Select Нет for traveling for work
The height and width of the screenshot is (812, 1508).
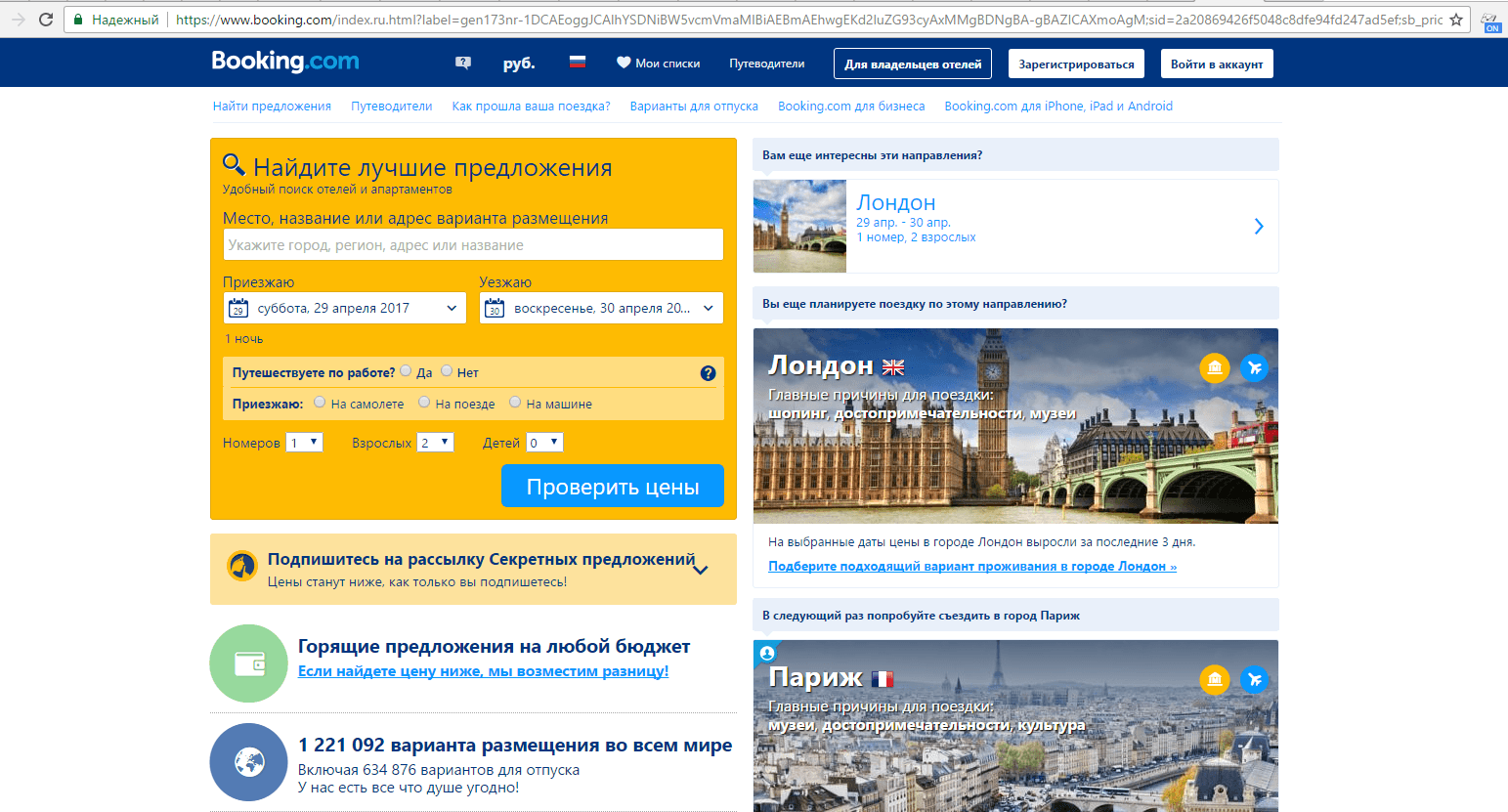pyautogui.click(x=447, y=371)
